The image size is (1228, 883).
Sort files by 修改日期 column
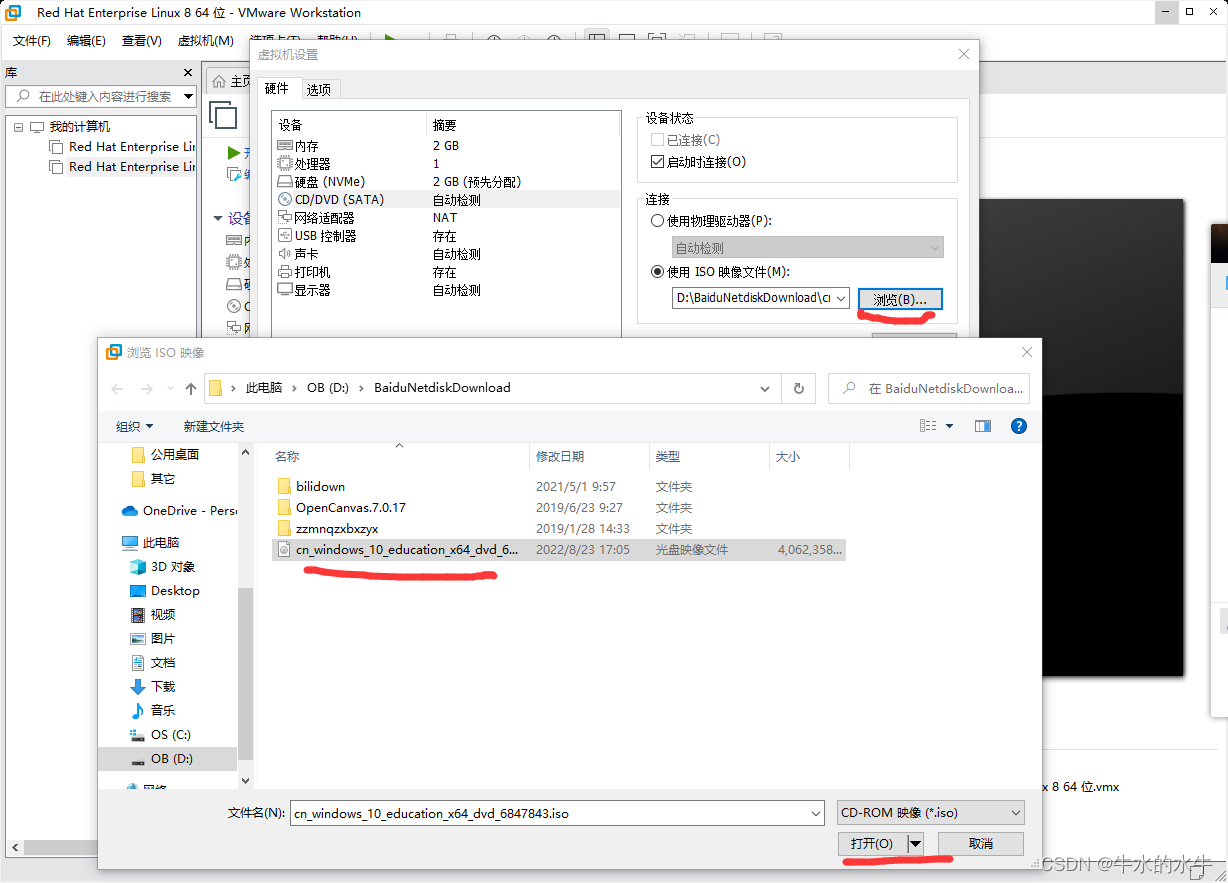[x=589, y=457]
